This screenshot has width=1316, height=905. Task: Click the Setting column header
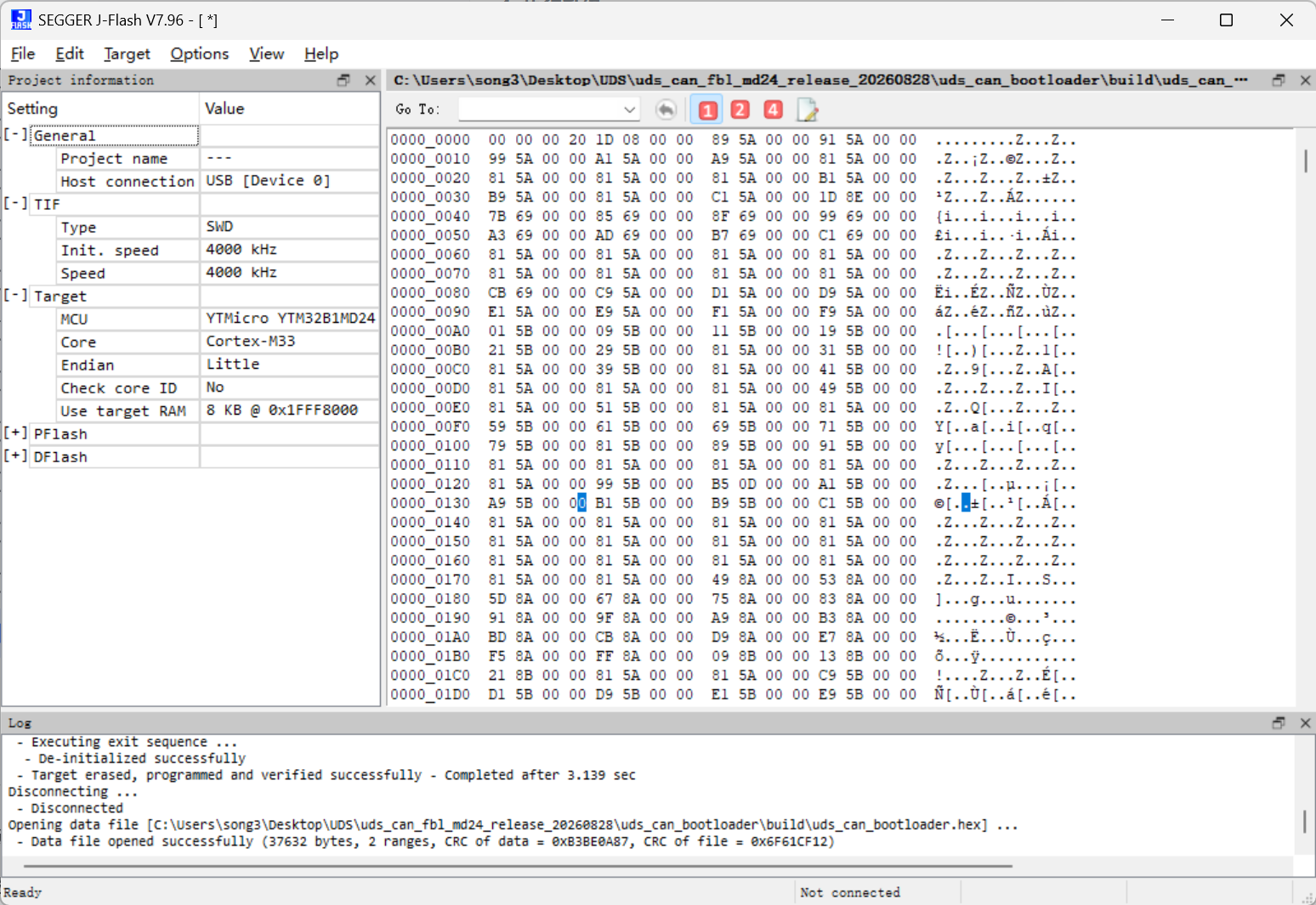tap(101, 109)
